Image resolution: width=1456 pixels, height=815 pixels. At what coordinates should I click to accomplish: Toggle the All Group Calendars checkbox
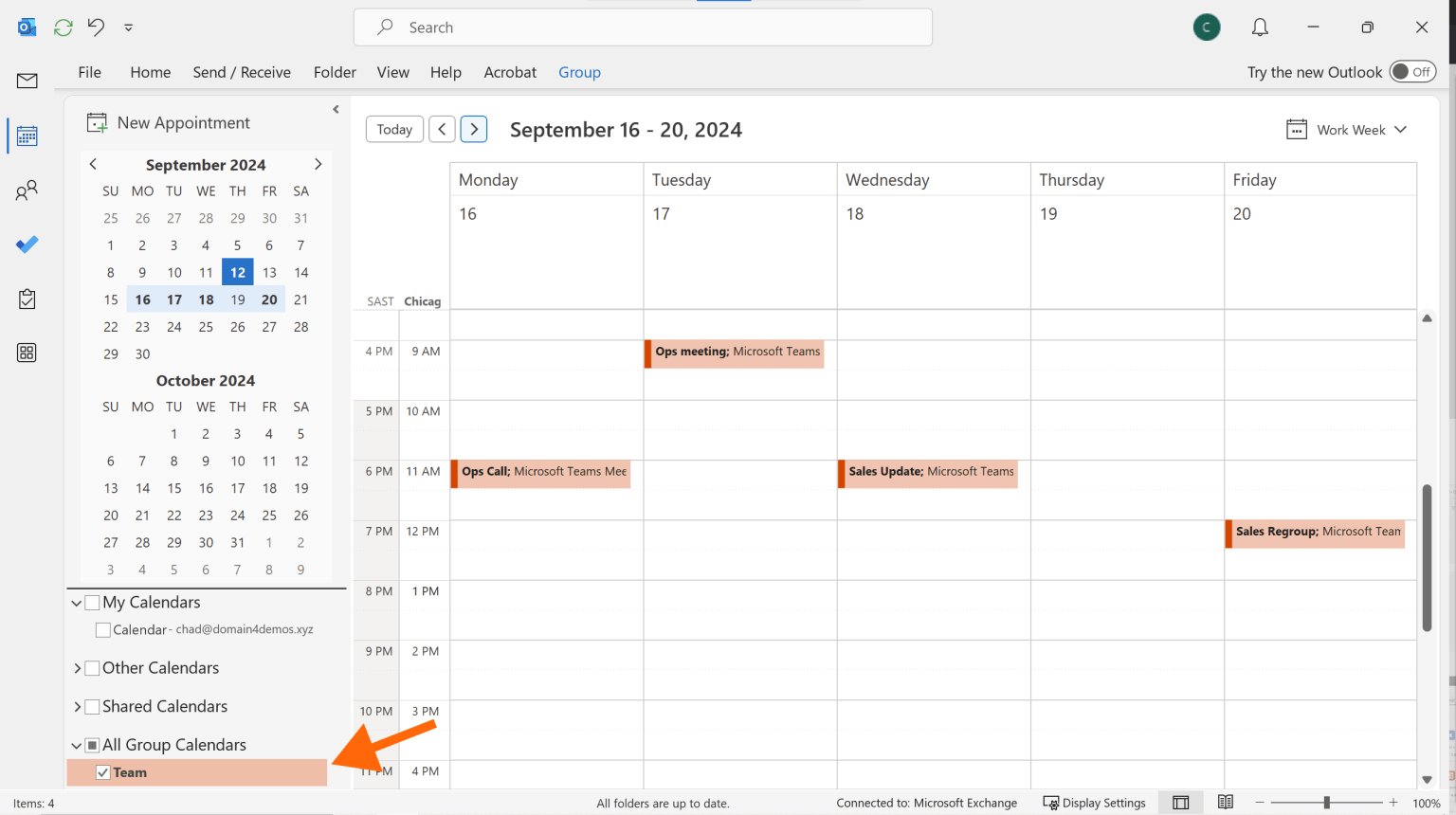[93, 746]
